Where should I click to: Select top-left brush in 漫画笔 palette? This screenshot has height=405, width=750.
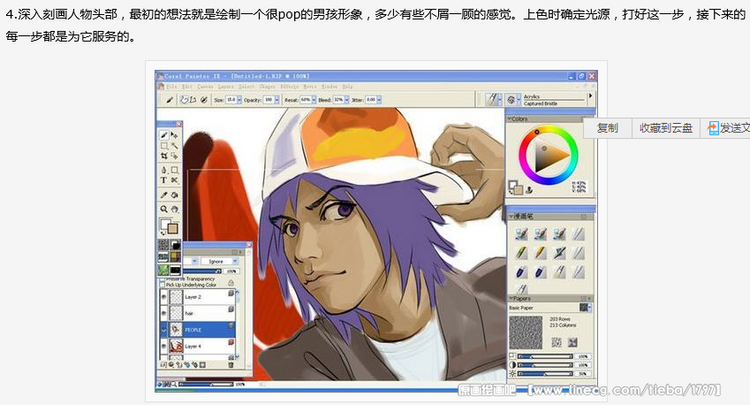522,233
